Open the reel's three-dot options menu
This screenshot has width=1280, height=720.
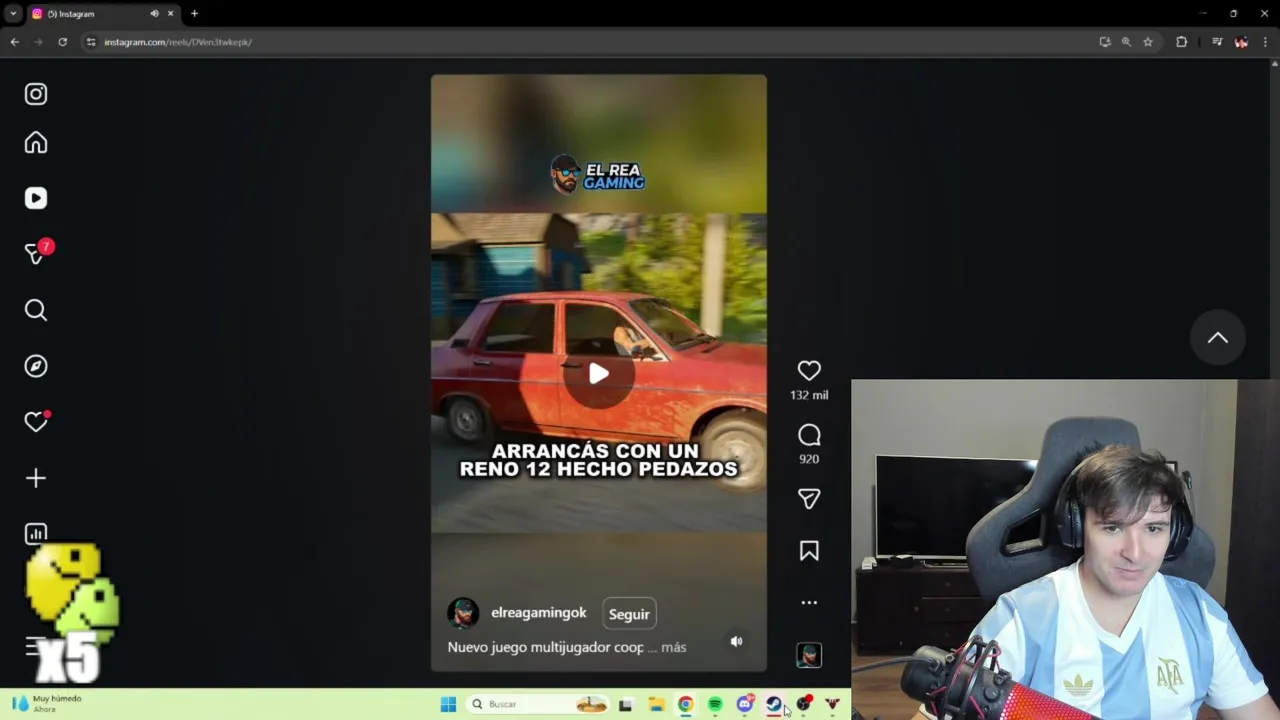pyautogui.click(x=809, y=602)
